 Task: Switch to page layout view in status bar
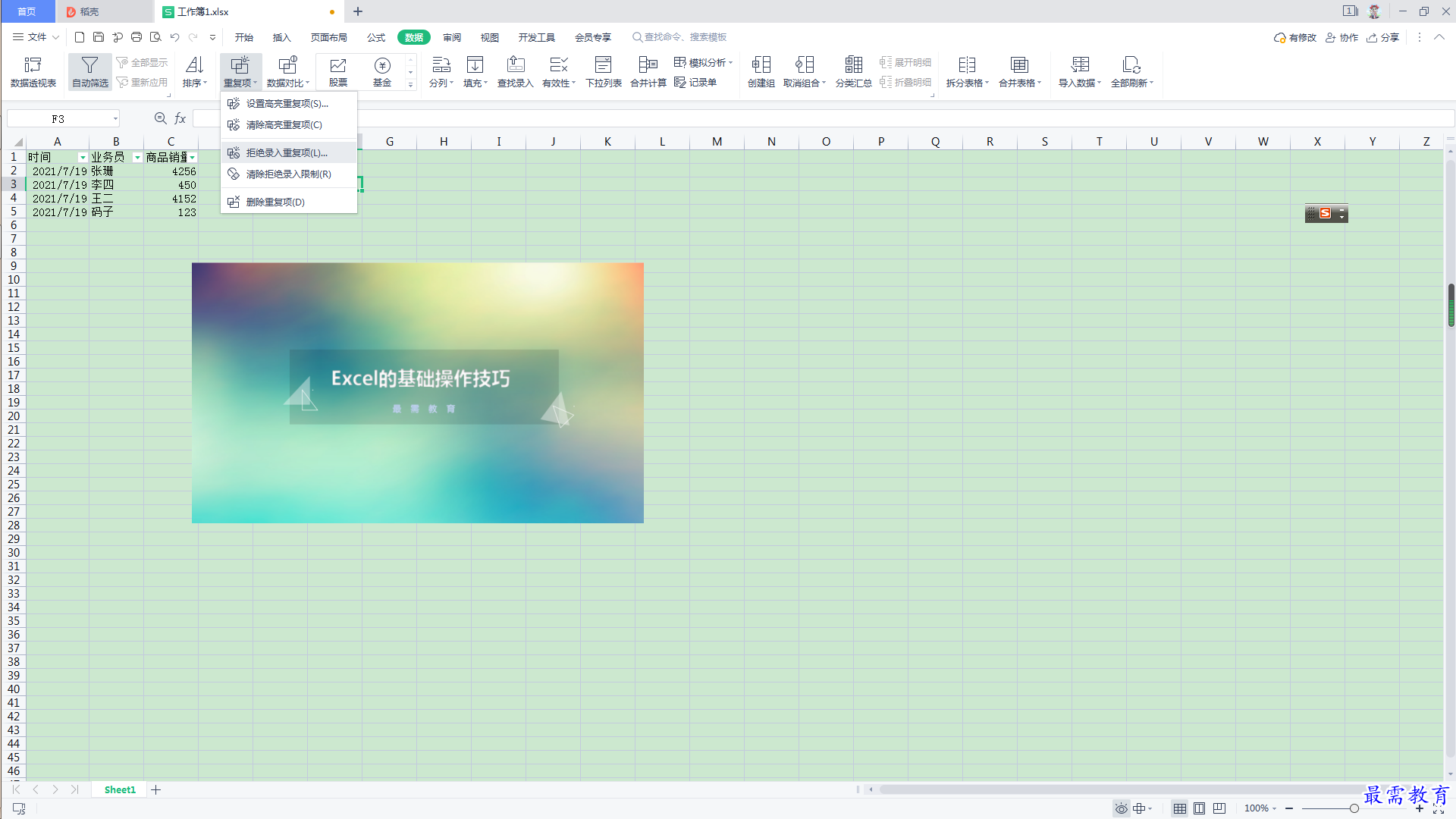pyautogui.click(x=1199, y=808)
